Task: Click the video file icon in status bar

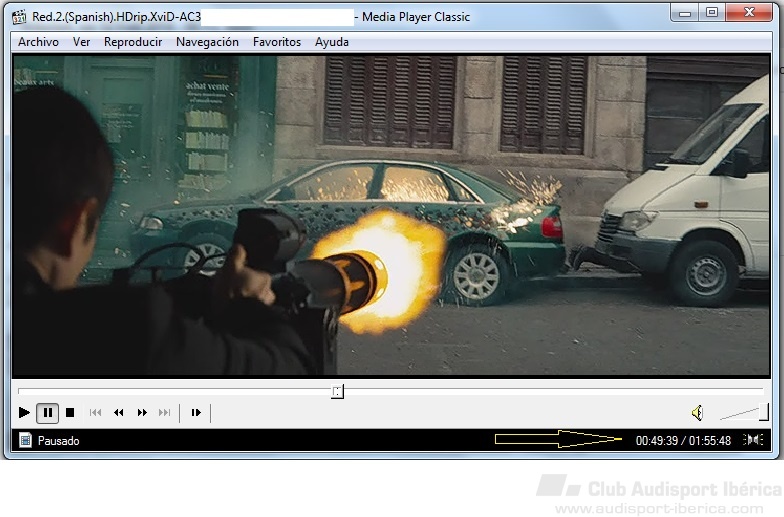Action: coord(25,440)
